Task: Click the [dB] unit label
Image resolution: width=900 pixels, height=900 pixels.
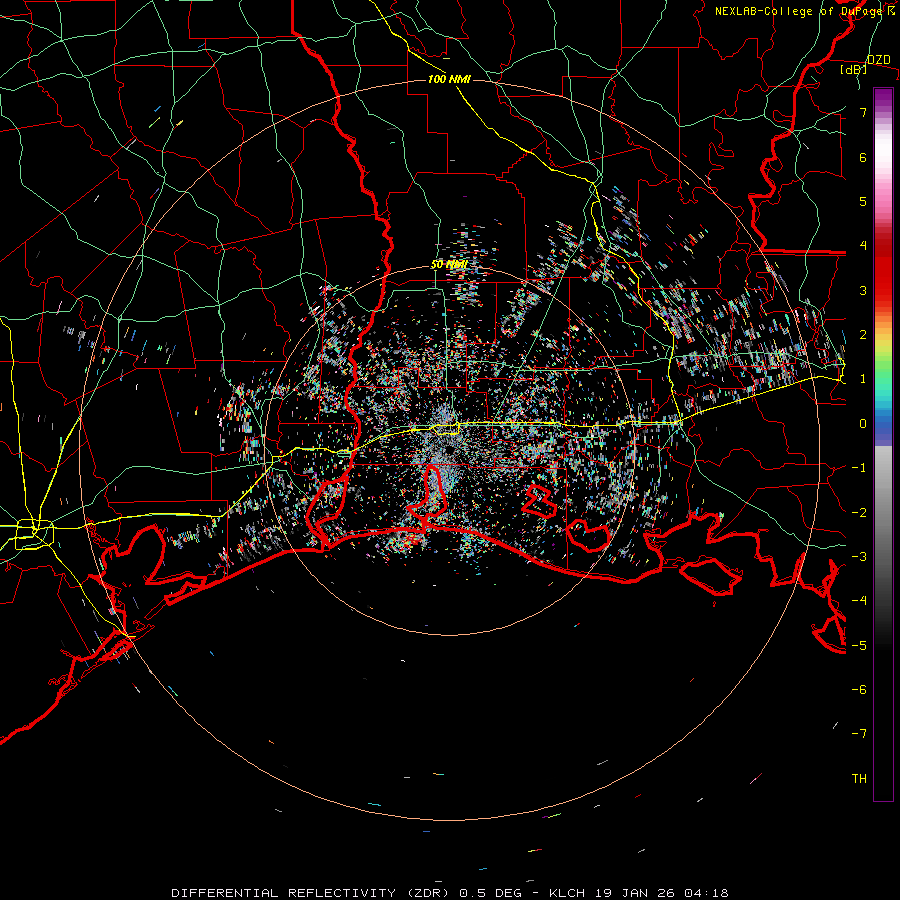Action: pyautogui.click(x=854, y=70)
